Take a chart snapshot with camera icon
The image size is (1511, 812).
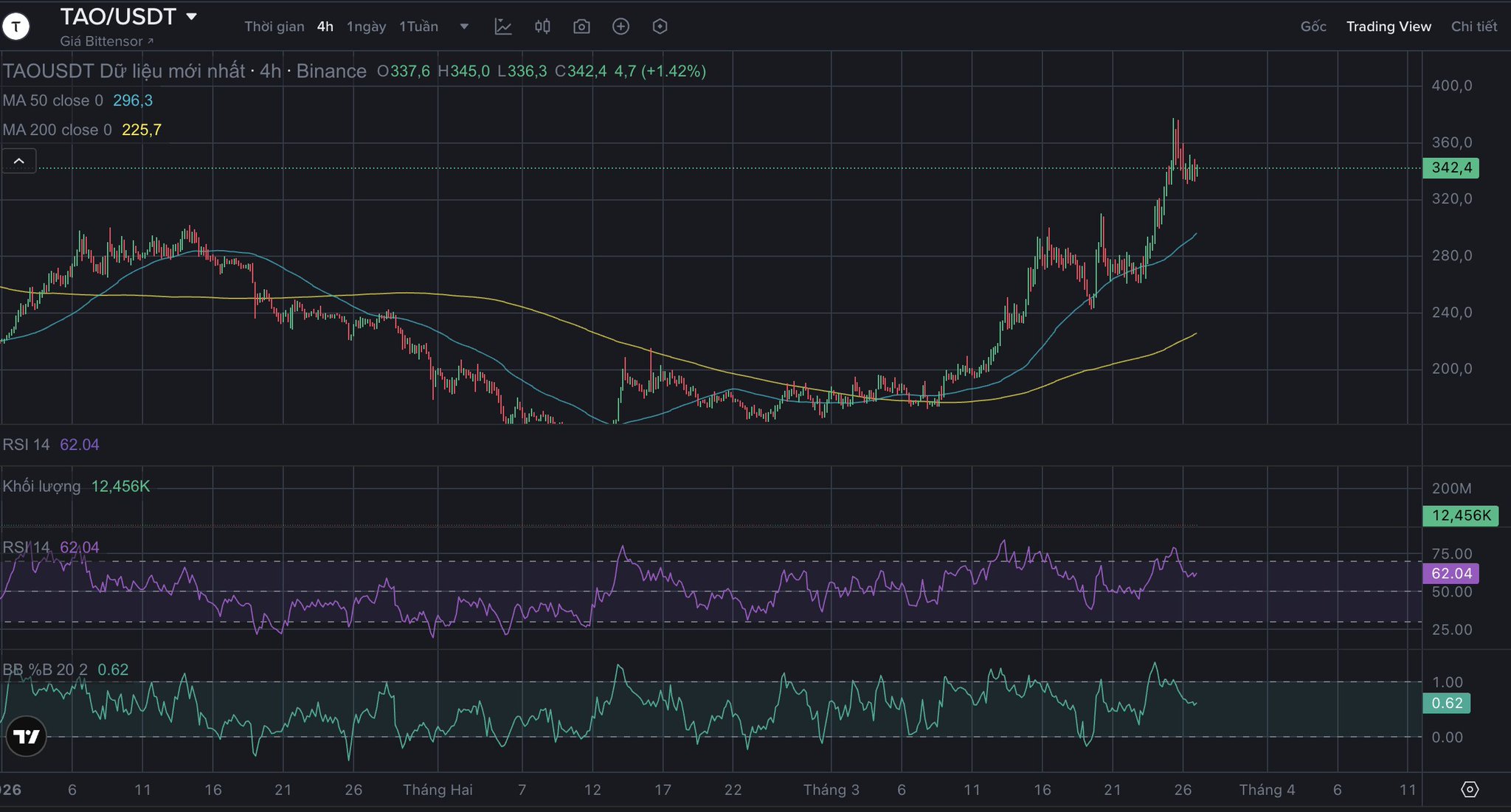pyautogui.click(x=581, y=27)
